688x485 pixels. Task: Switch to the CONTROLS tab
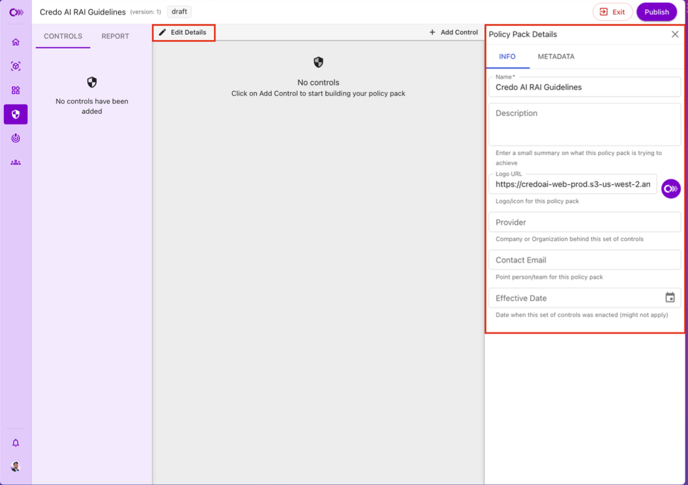click(63, 36)
